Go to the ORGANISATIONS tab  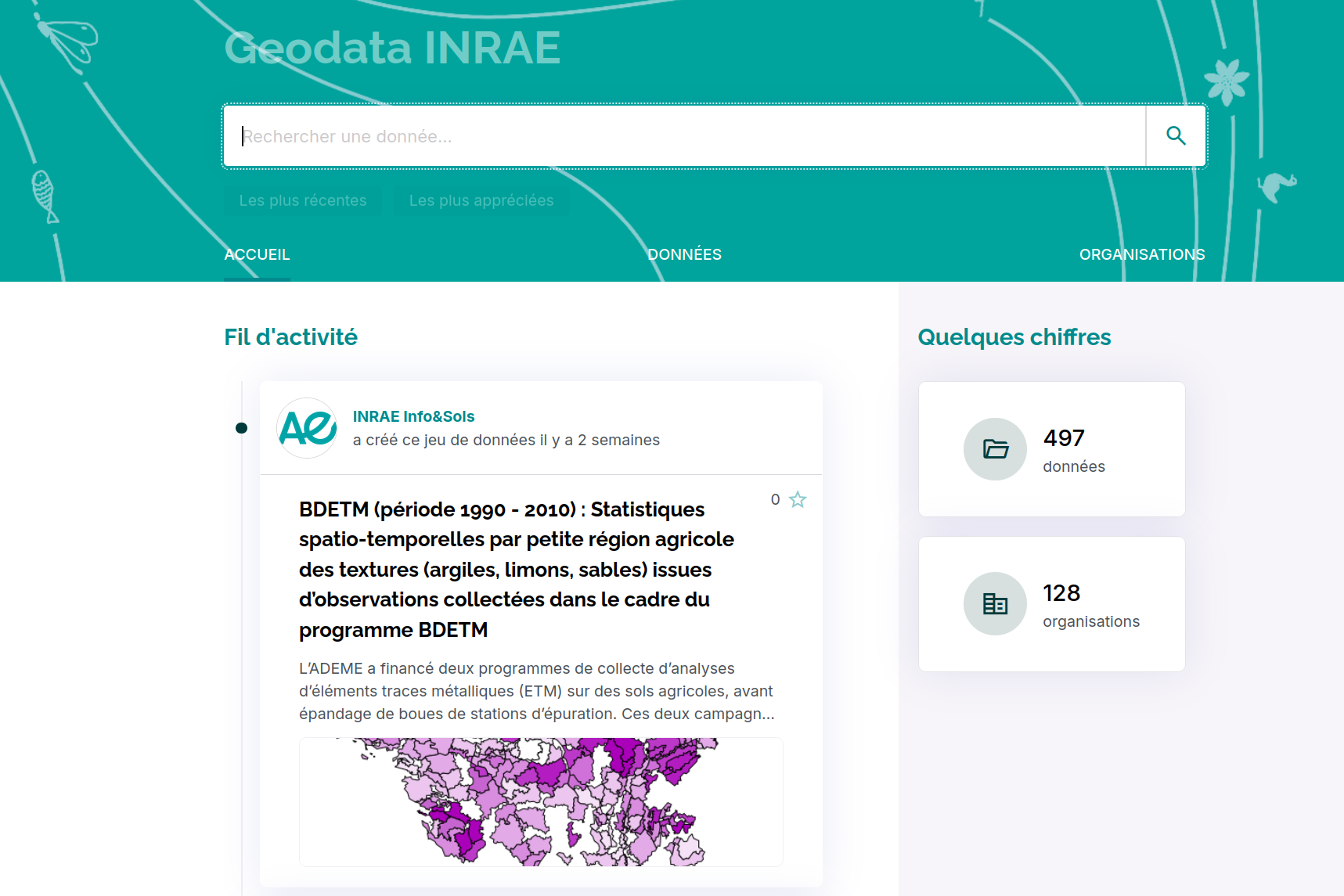[x=1142, y=254]
